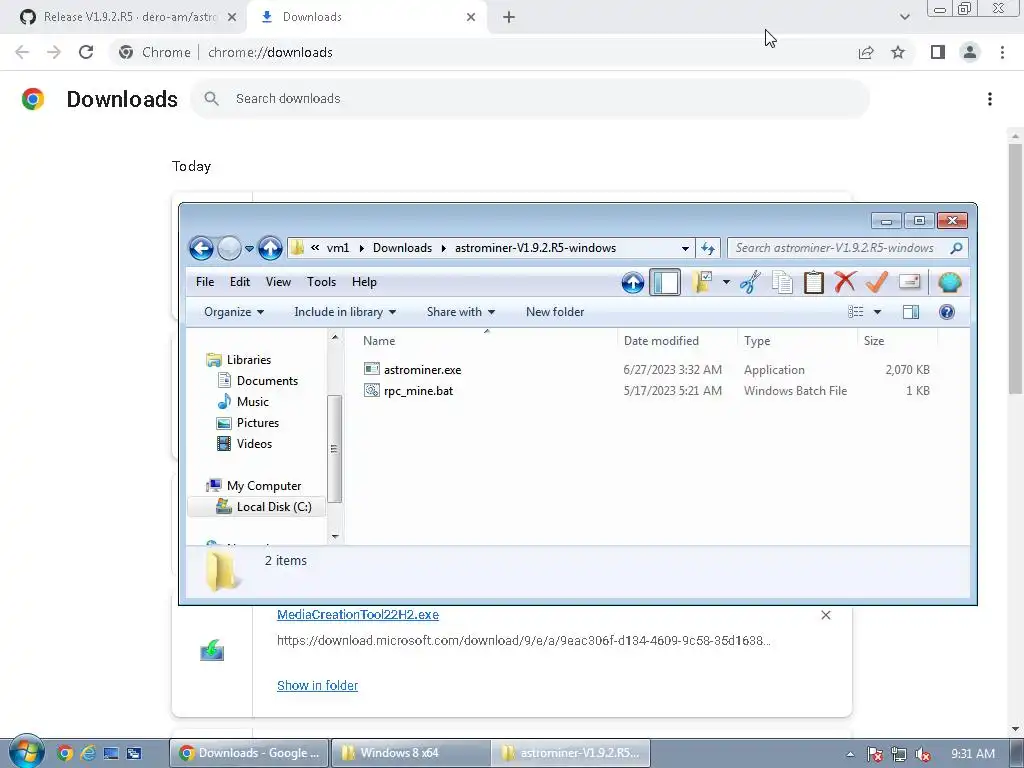The height and width of the screenshot is (768, 1024).
Task: Click navigation pane scroll down arrow
Action: click(x=335, y=537)
